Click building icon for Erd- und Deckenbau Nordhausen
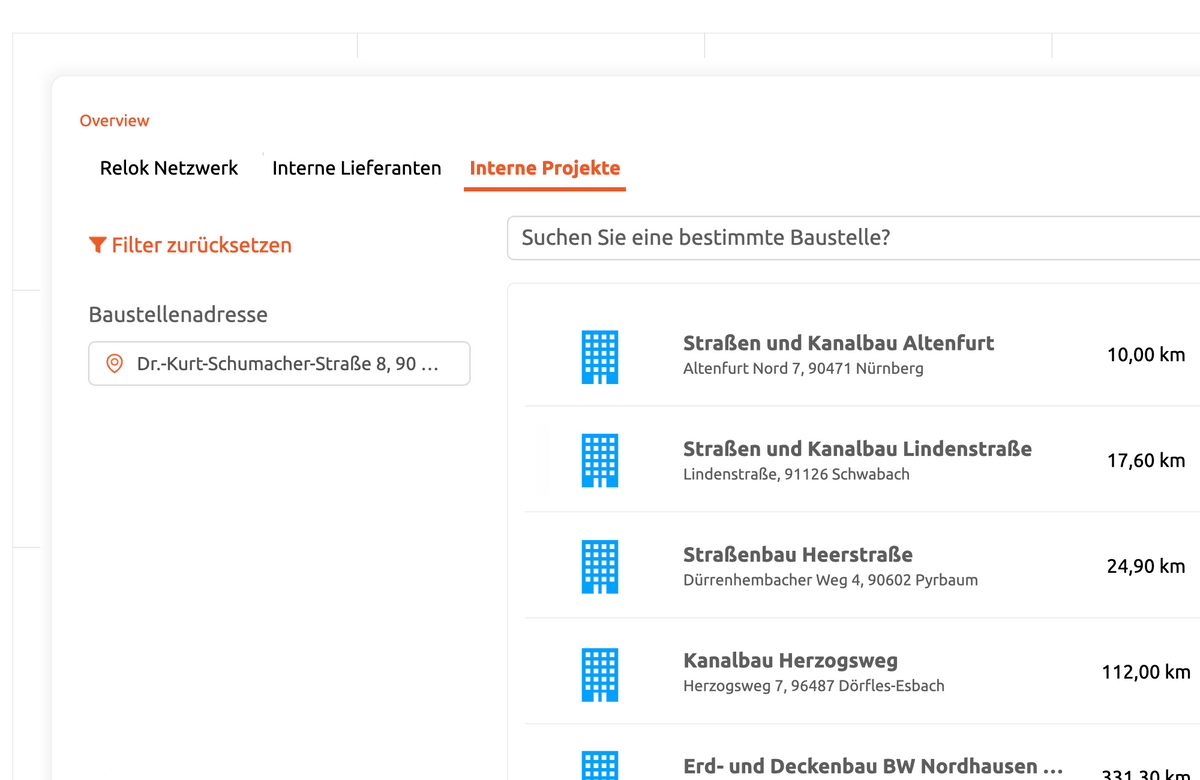 click(599, 766)
